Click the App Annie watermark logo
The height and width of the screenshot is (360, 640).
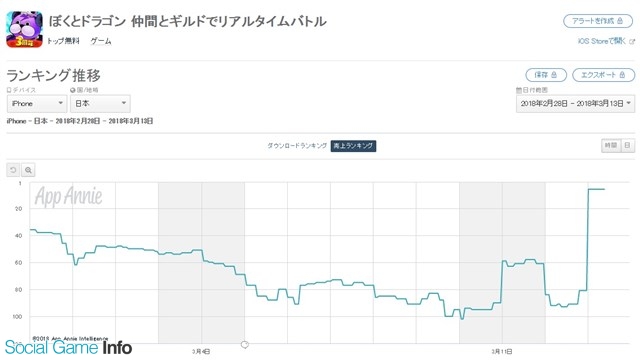click(69, 196)
